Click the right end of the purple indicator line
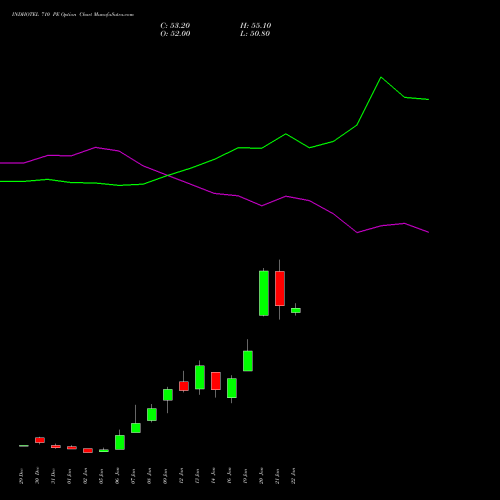Image resolution: width=500 pixels, height=500 pixels. click(428, 232)
